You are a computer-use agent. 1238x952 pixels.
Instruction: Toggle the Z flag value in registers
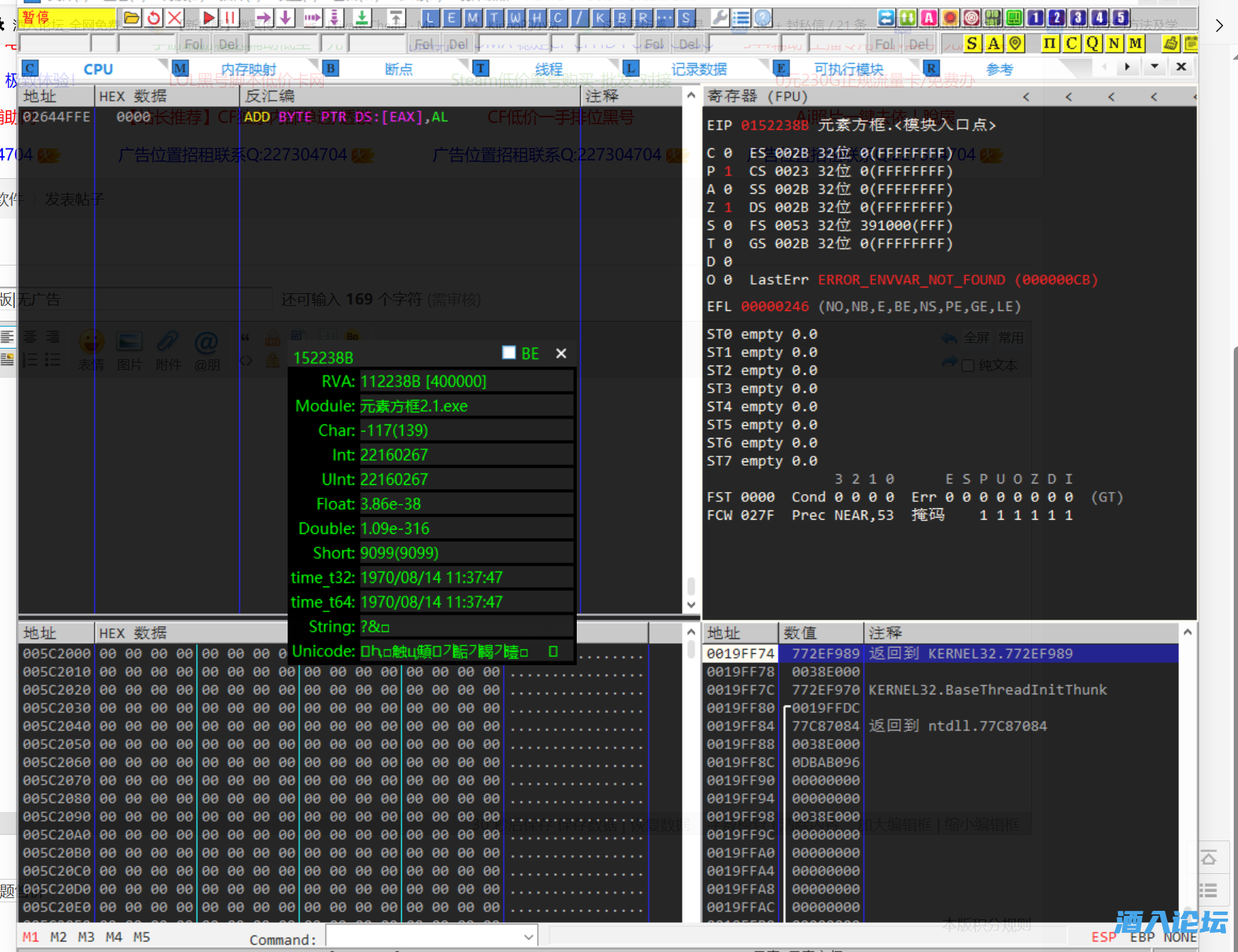coord(728,207)
